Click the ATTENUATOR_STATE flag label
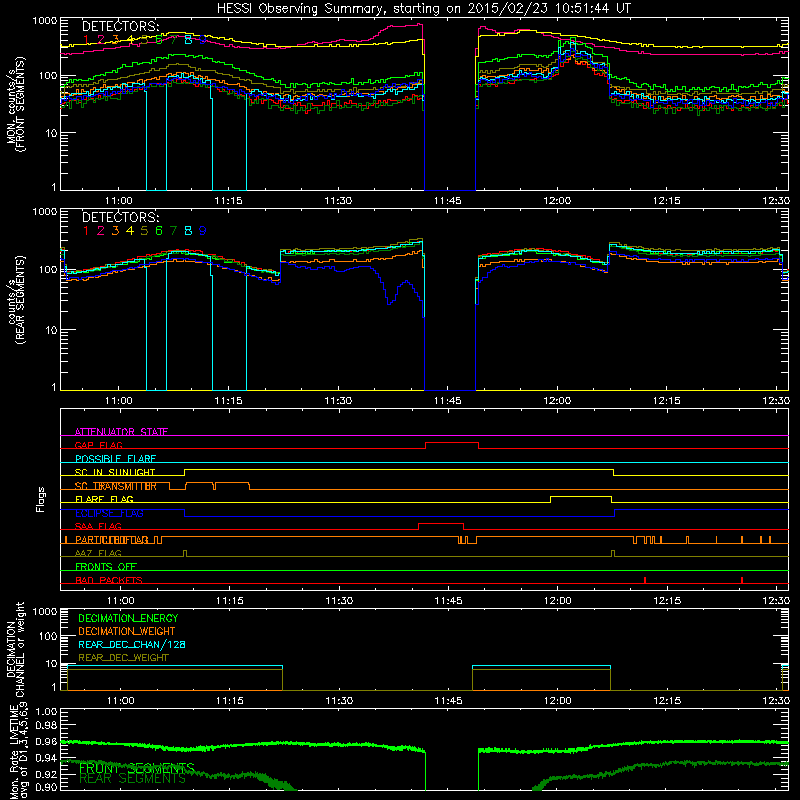800x800 pixels. click(x=121, y=432)
